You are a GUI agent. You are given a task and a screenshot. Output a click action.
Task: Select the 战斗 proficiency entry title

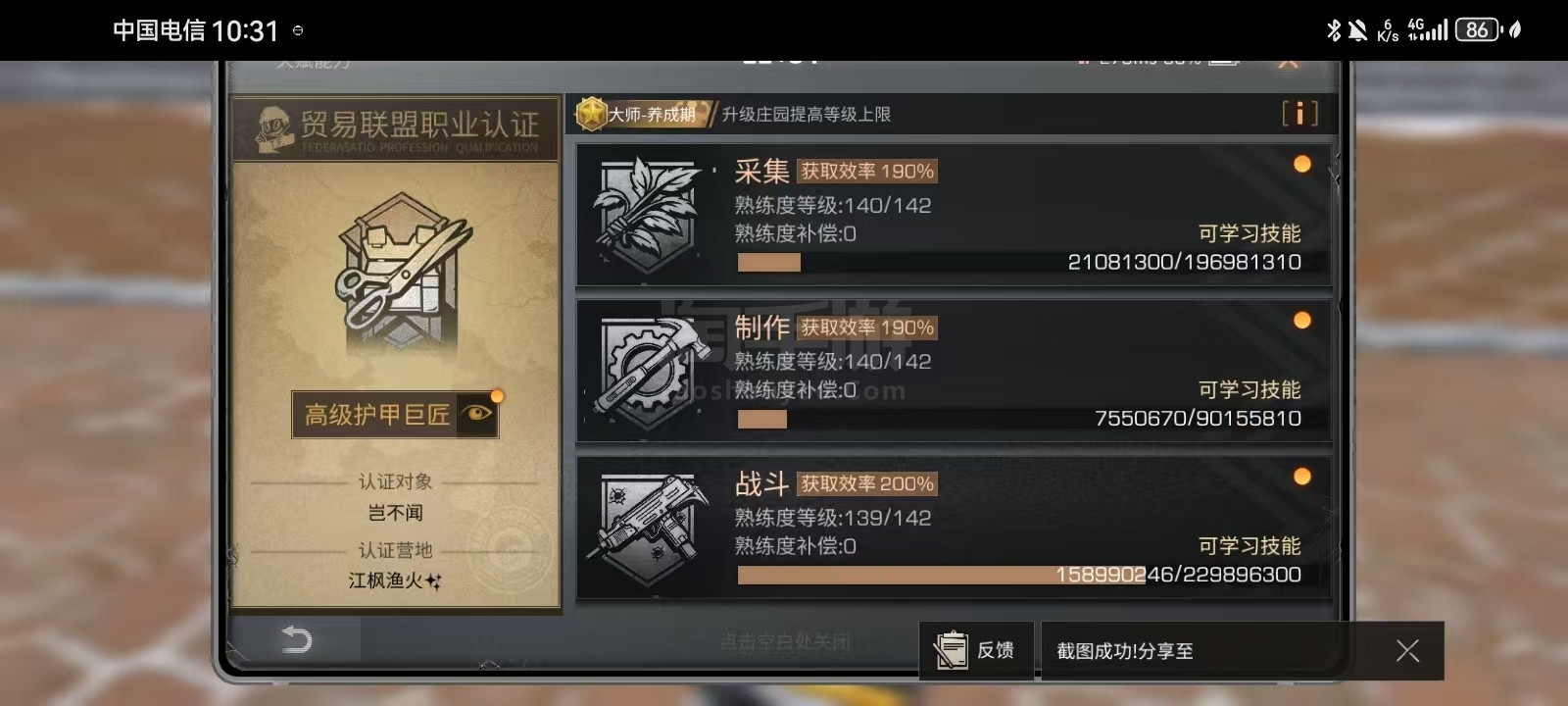[x=761, y=483]
